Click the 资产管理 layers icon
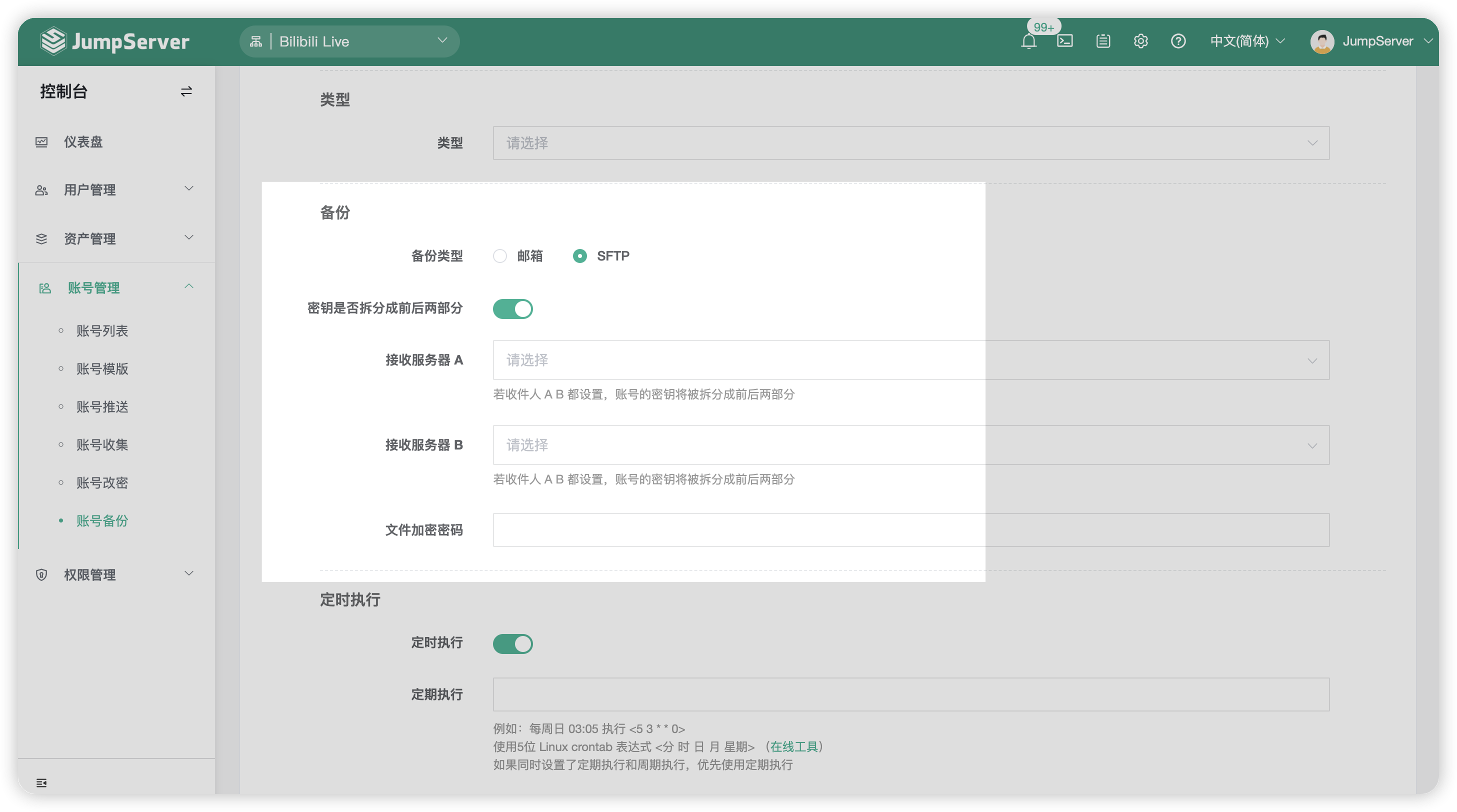The width and height of the screenshot is (1457, 812). 41,238
